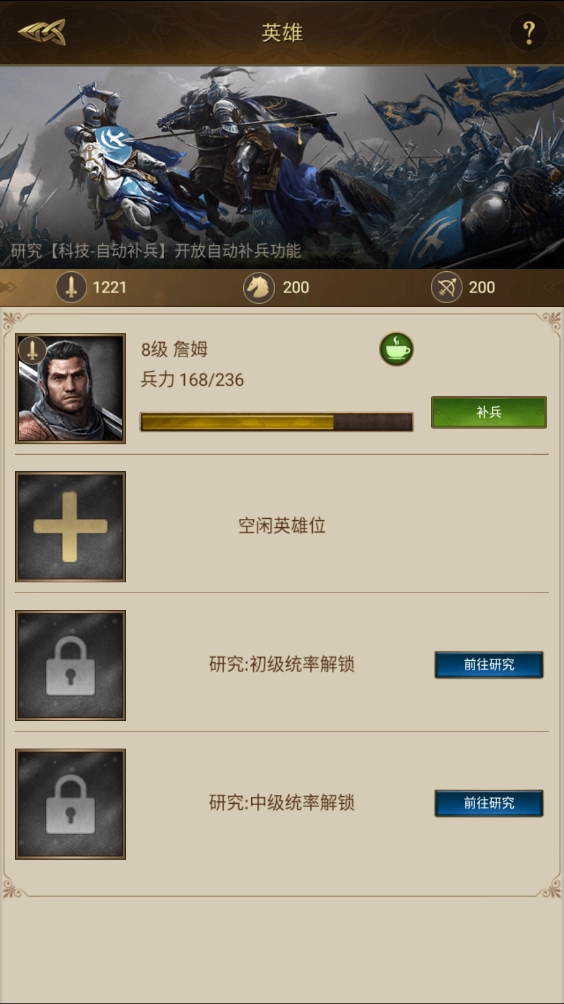Tap the 8级 詹姆 hero name

pyautogui.click(x=174, y=350)
